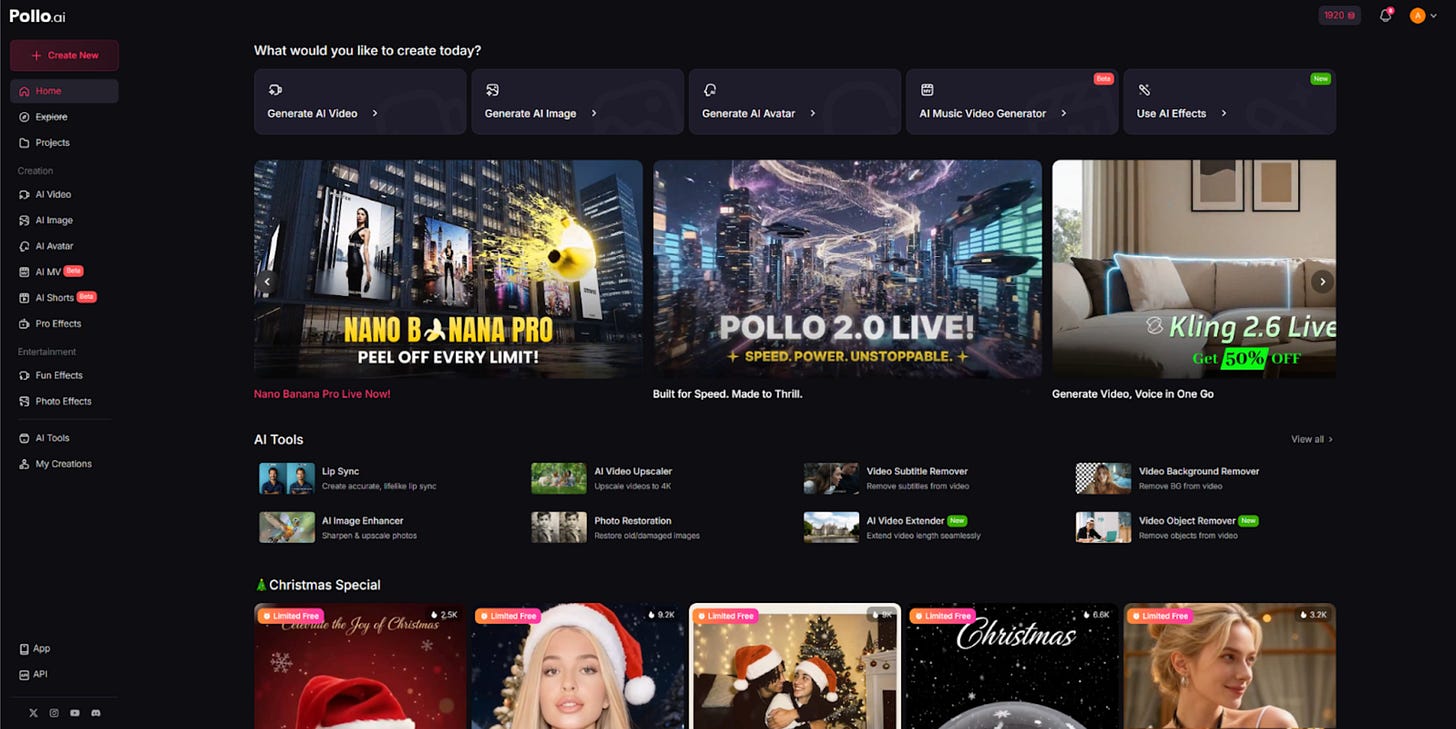The width and height of the screenshot is (1456, 729).
Task: Open the Home sidebar item
Action: [64, 91]
